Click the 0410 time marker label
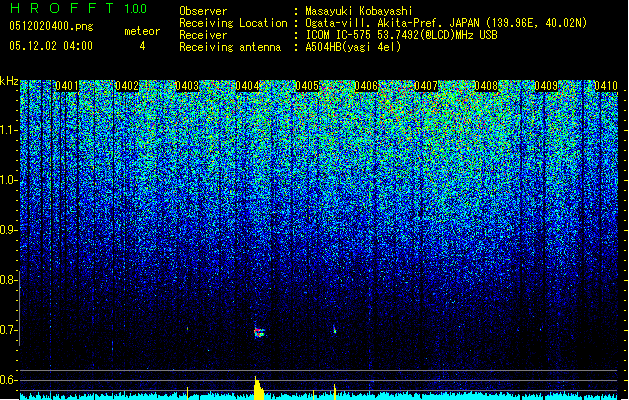 606,86
